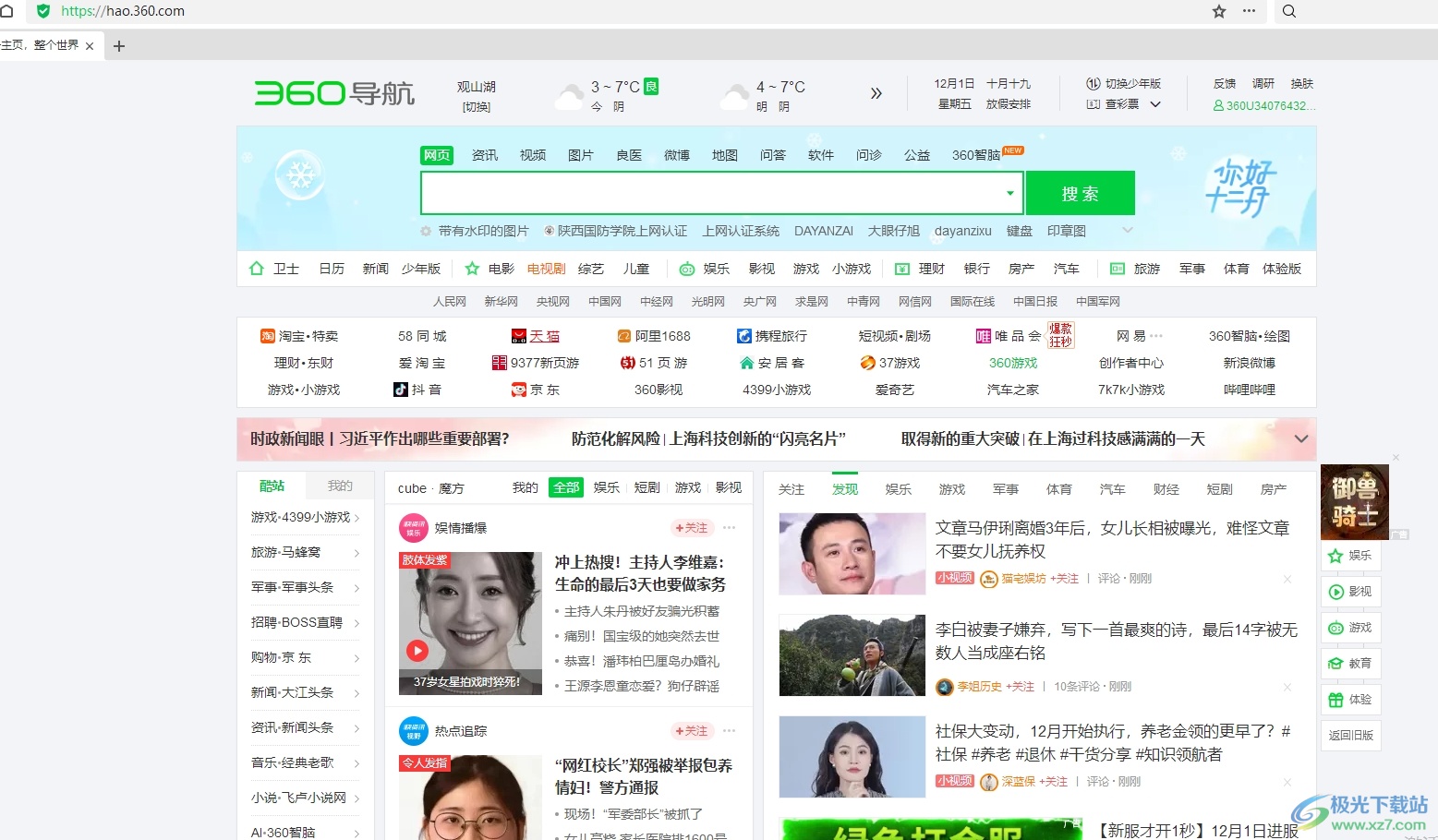Open the 御兽骑士 game ad thumbnail
The image size is (1438, 840).
click(x=1354, y=502)
